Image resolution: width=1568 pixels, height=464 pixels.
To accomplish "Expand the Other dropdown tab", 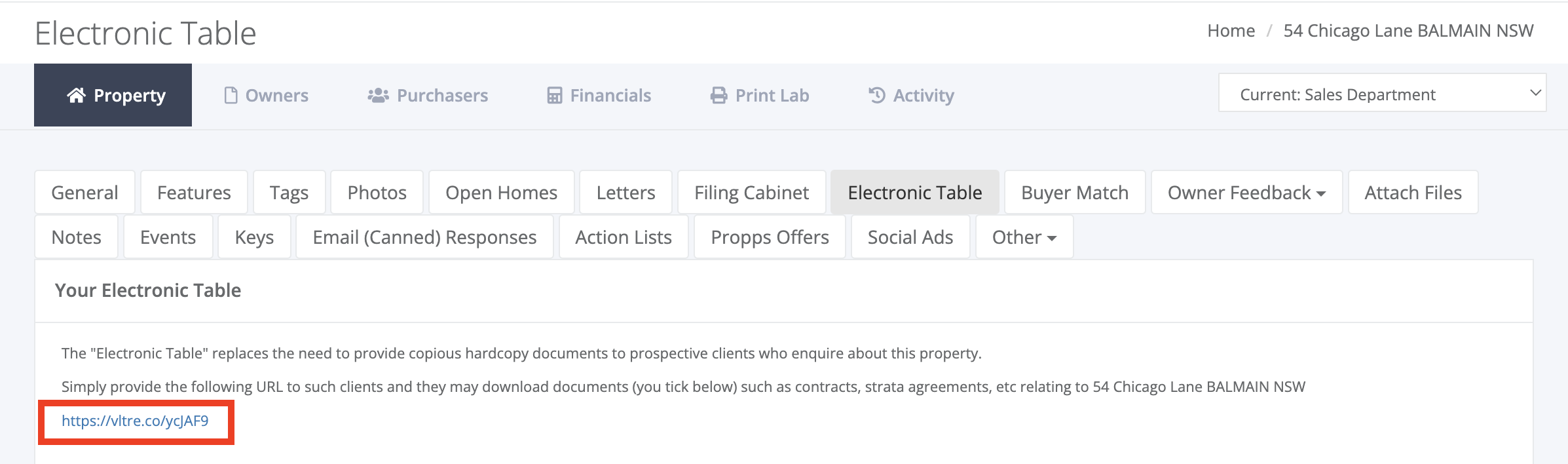I will point(1024,237).
